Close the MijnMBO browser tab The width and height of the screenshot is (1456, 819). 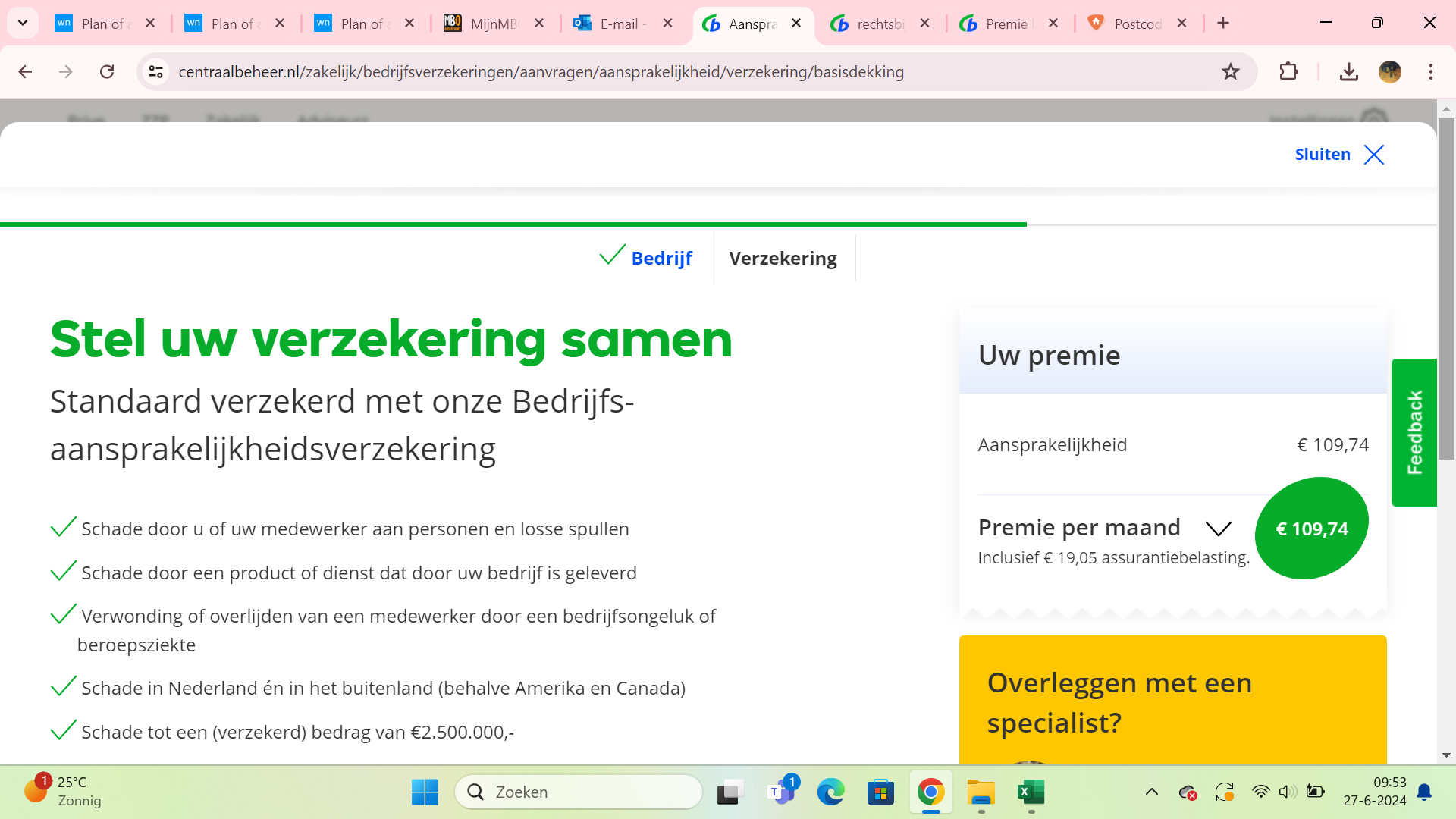(x=539, y=24)
